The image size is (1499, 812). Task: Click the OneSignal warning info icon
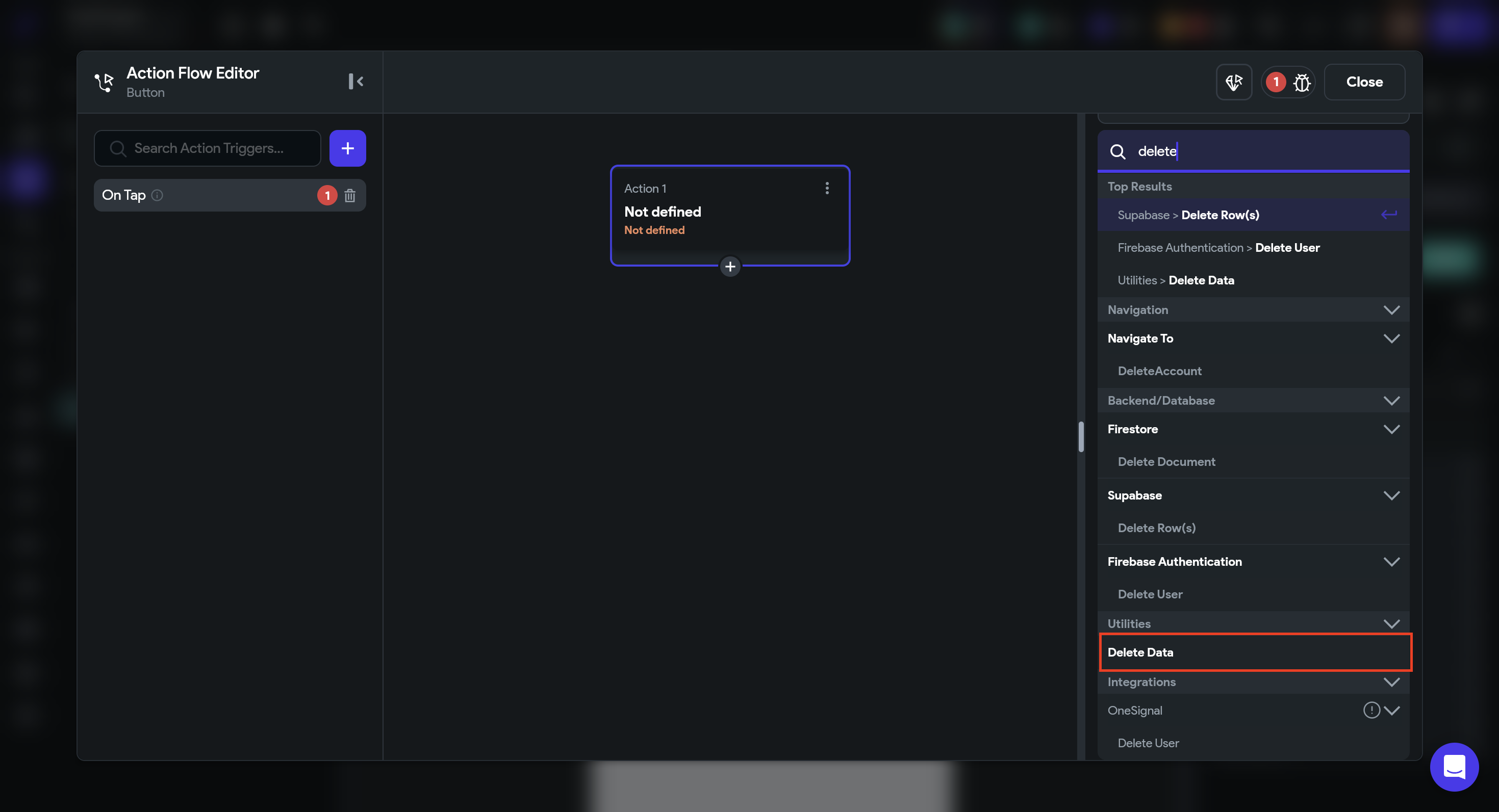pos(1371,710)
